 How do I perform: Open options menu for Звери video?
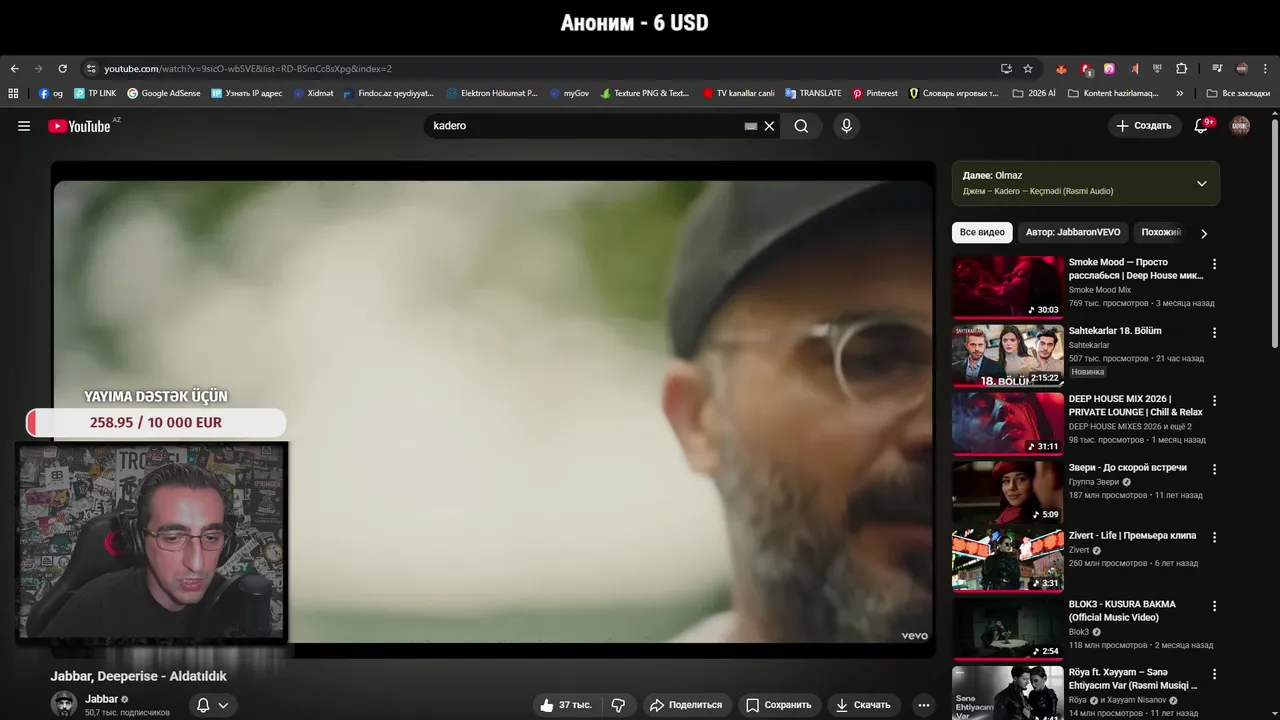click(1215, 469)
